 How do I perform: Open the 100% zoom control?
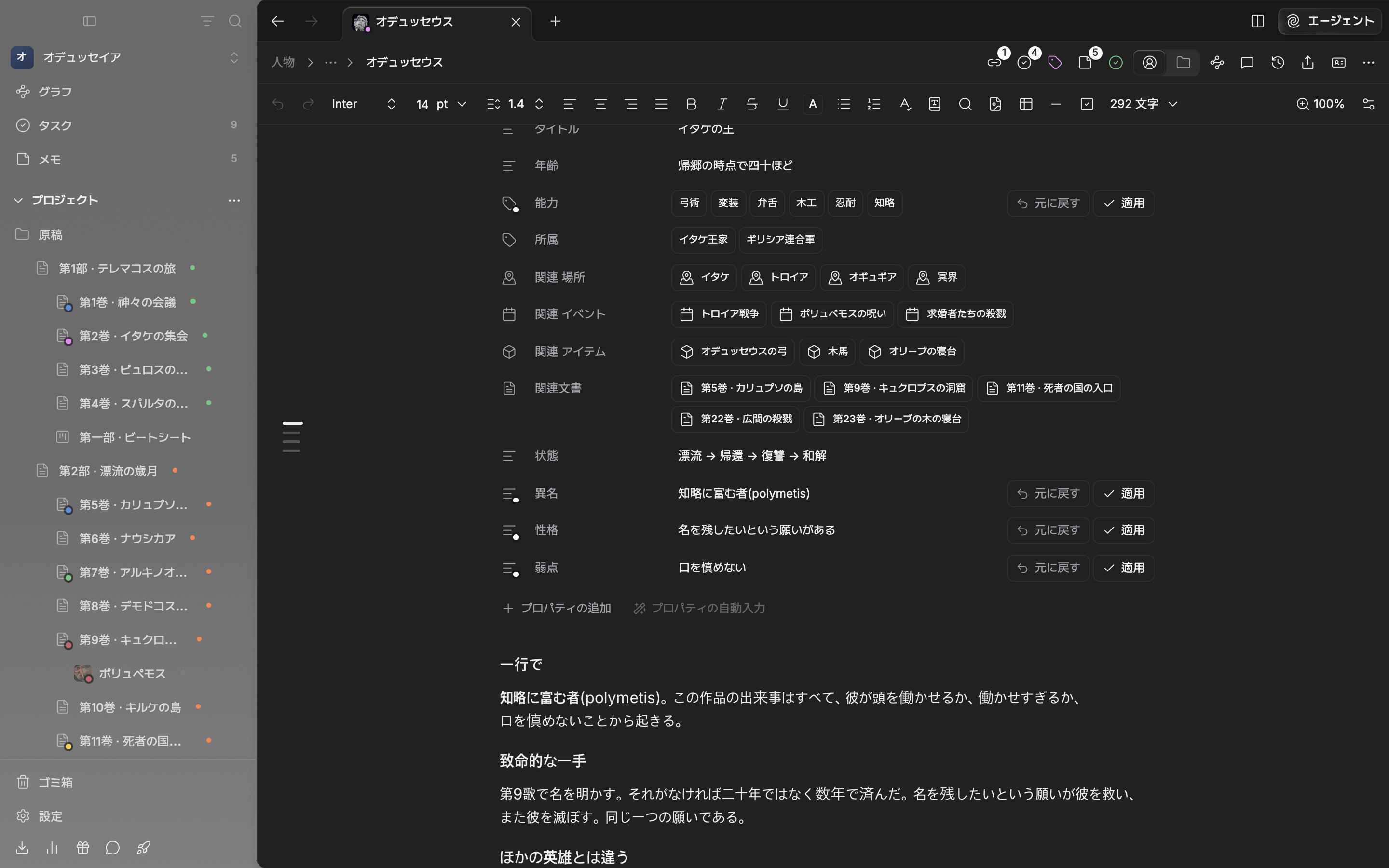pos(1320,104)
